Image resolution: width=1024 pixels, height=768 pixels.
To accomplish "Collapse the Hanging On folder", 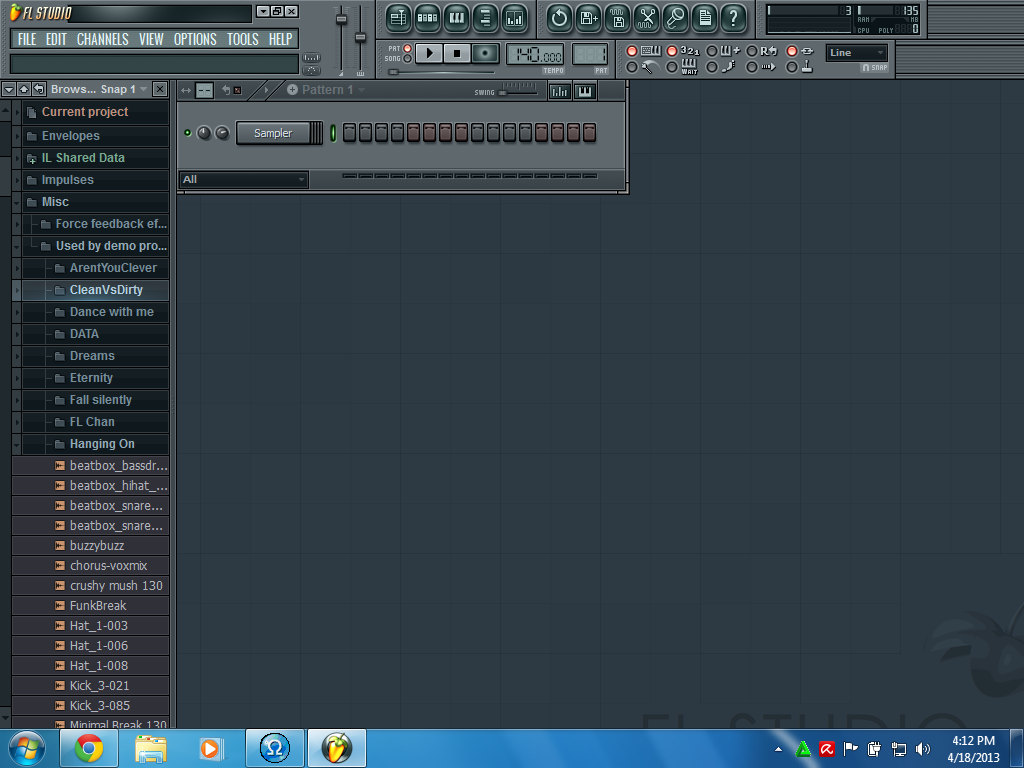I will coord(17,444).
